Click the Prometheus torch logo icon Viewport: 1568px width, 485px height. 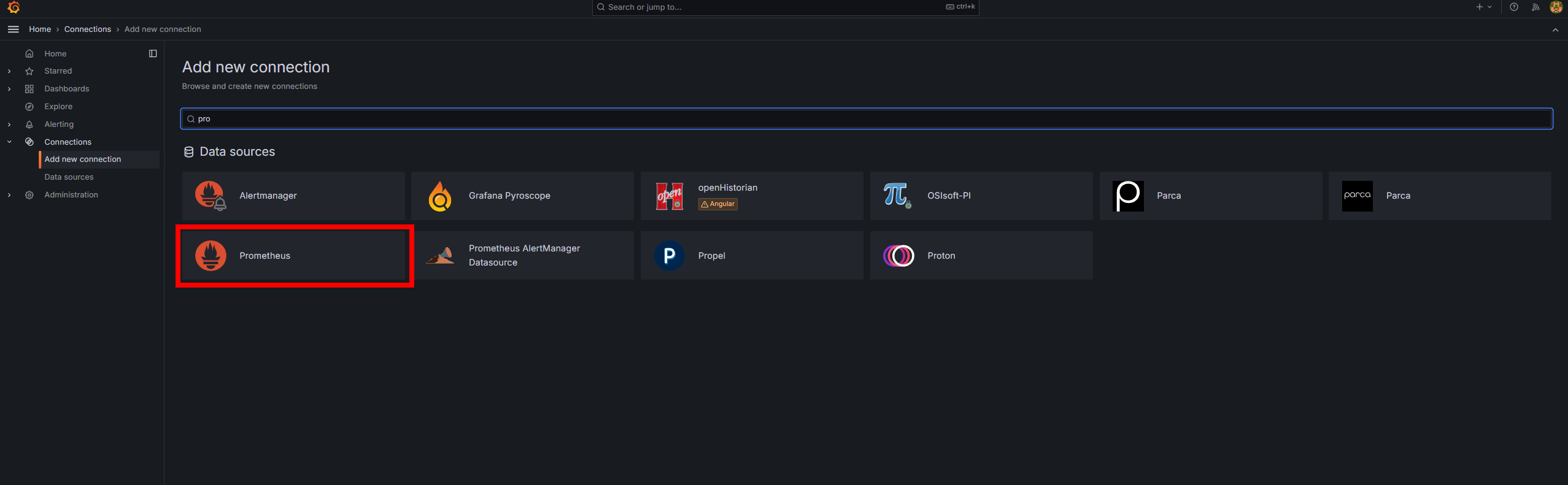pyautogui.click(x=210, y=256)
